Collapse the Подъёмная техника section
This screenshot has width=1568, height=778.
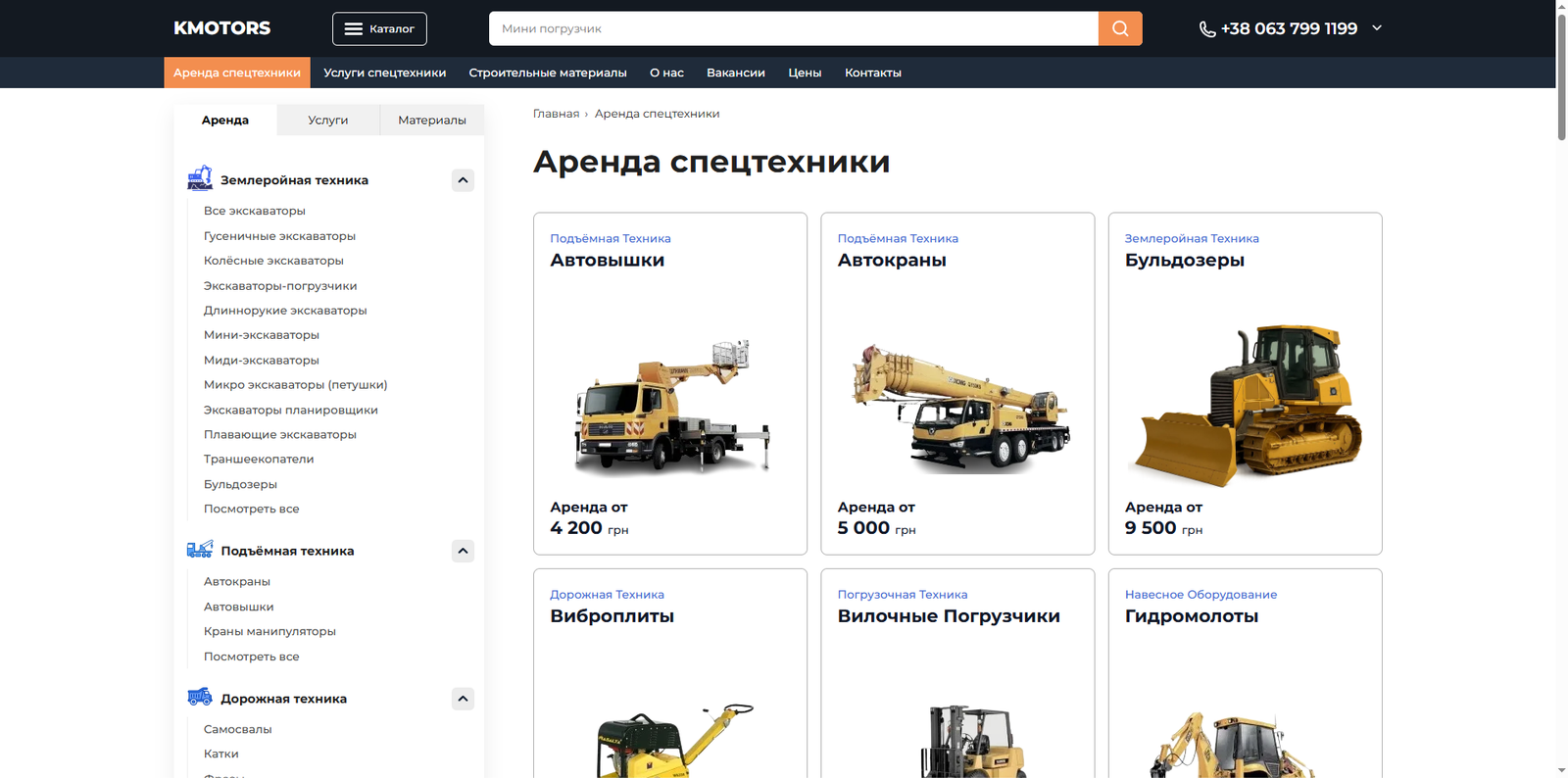pos(463,551)
